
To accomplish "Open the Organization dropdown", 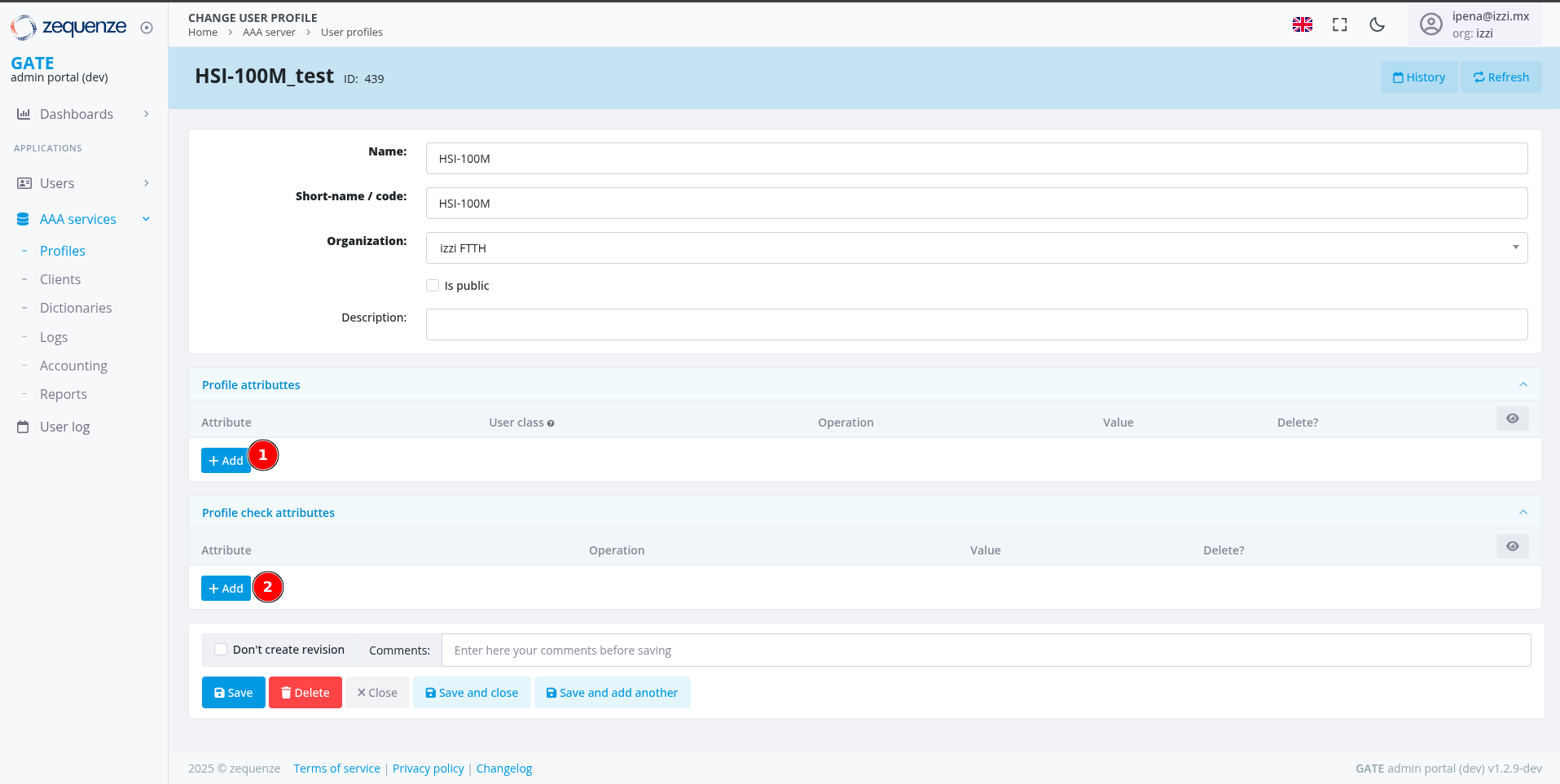I will pyautogui.click(x=976, y=248).
